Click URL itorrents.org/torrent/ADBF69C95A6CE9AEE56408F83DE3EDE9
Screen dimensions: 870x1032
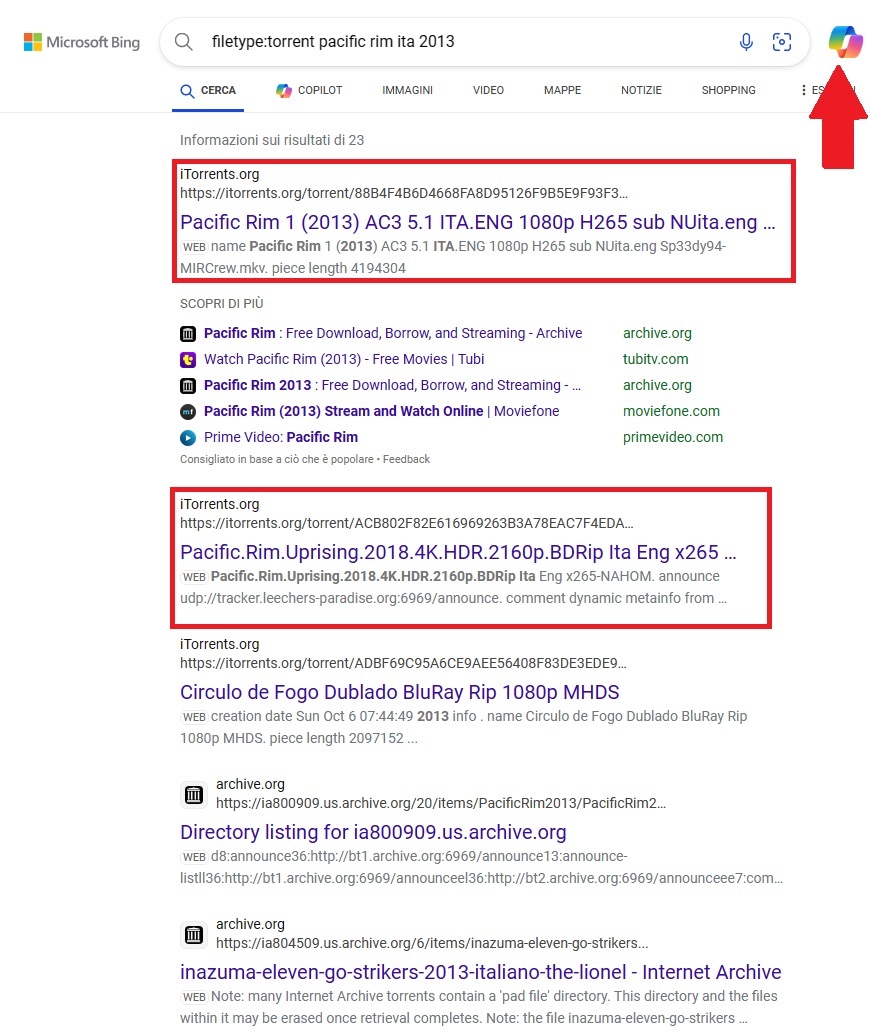[x=403, y=663]
